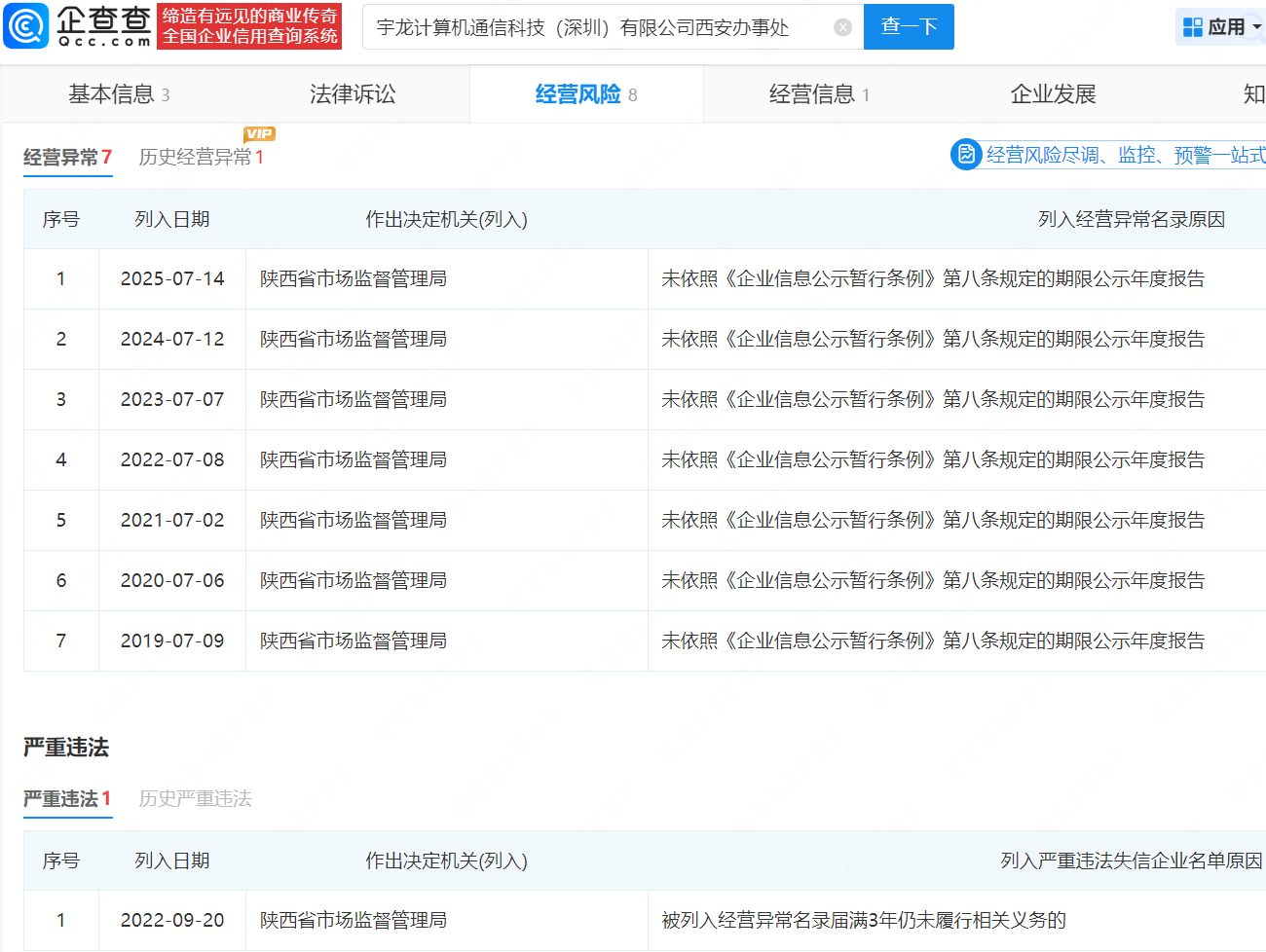The image size is (1266, 952).
Task: Click the reason text in the 2022-07-08 row
Action: click(933, 460)
